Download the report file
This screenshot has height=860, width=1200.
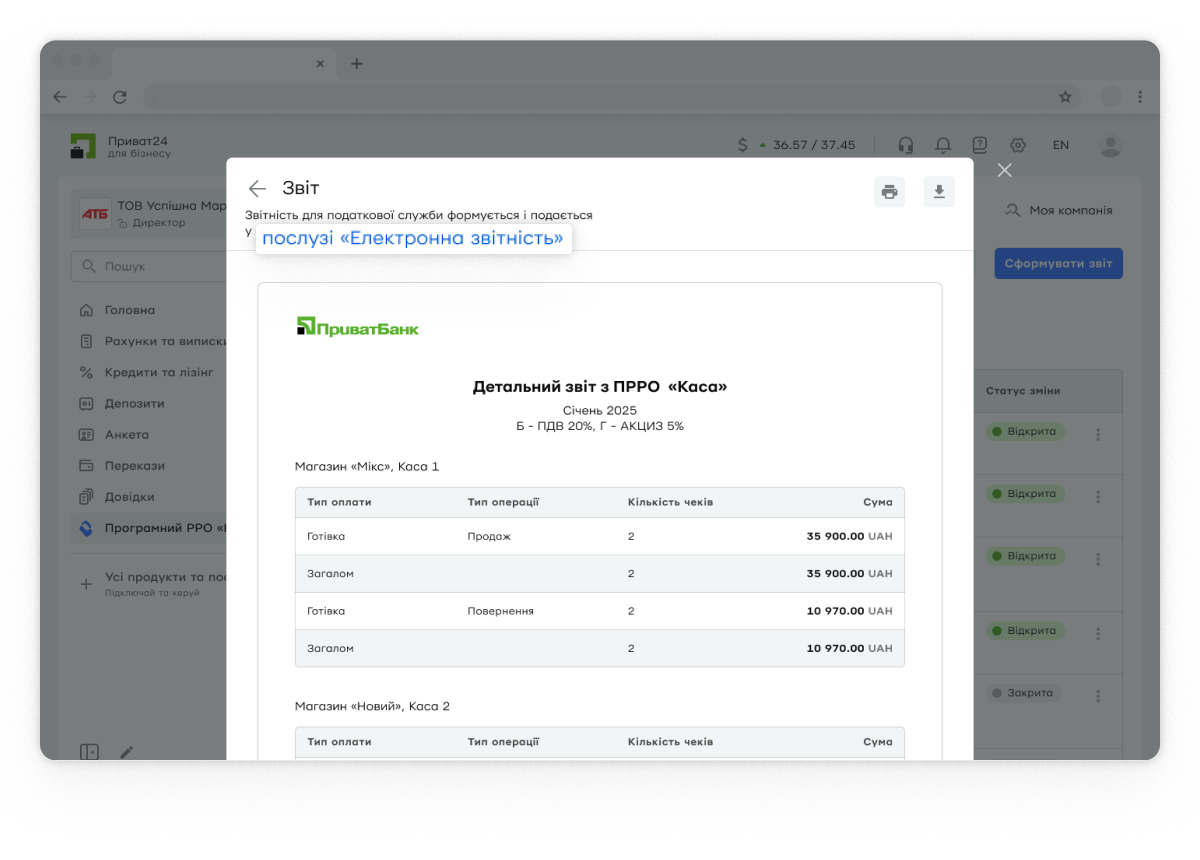point(939,192)
